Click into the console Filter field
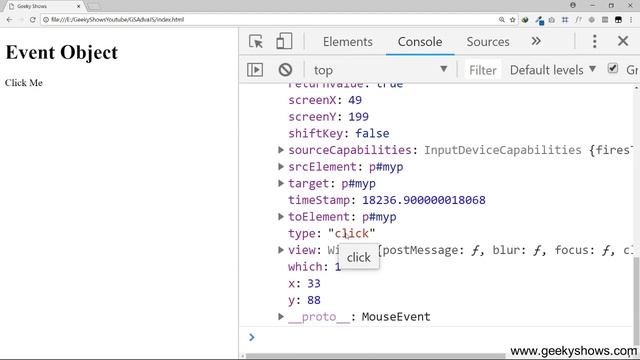640x360 pixels. pos(482,70)
